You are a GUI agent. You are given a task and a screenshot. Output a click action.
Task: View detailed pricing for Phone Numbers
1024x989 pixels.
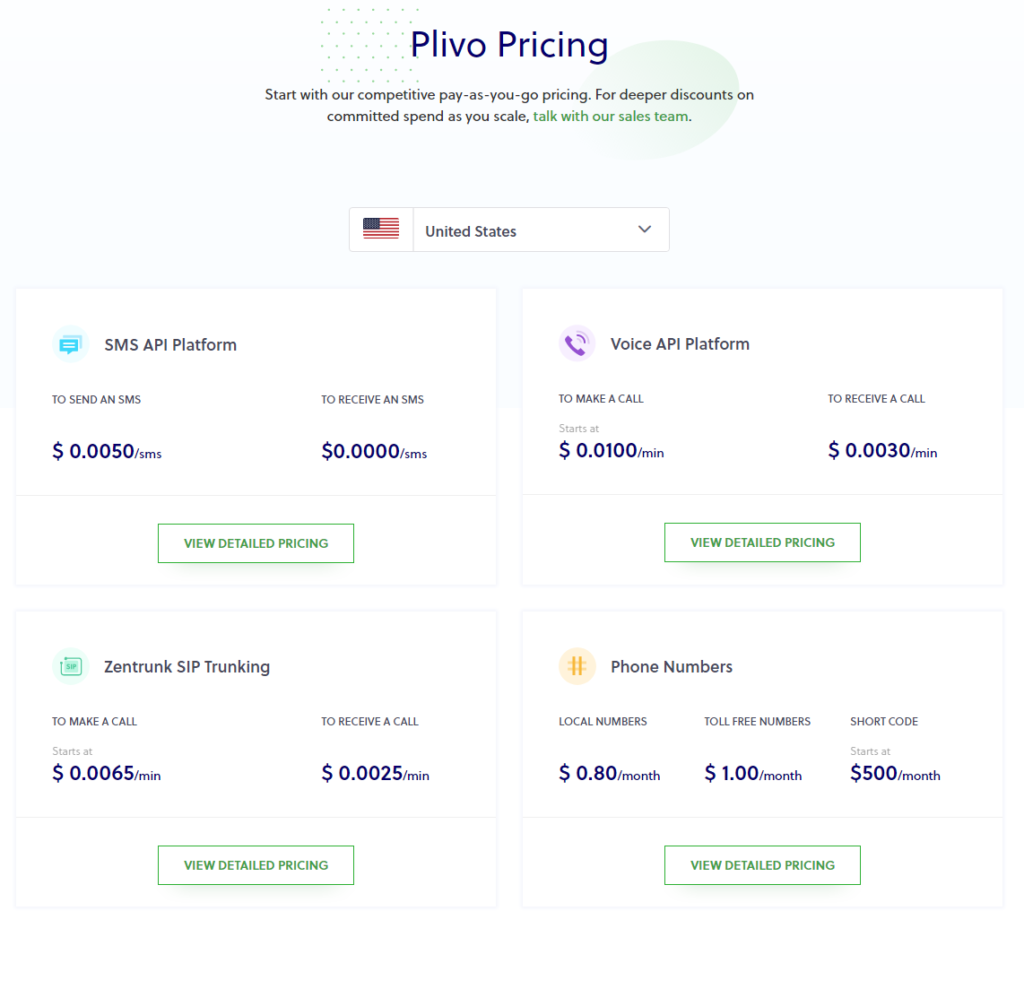762,865
